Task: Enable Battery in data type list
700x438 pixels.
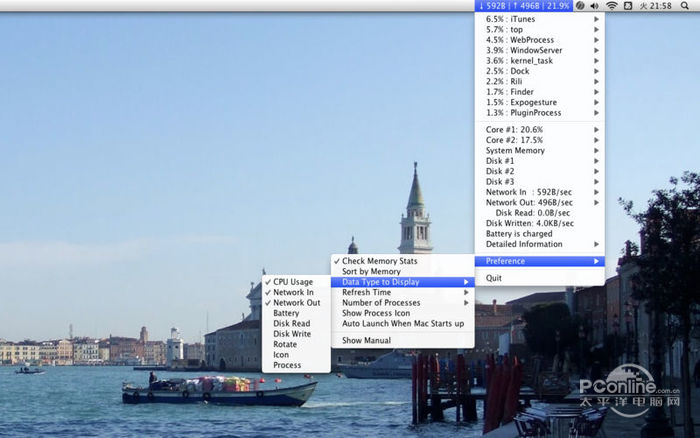Action: click(286, 313)
